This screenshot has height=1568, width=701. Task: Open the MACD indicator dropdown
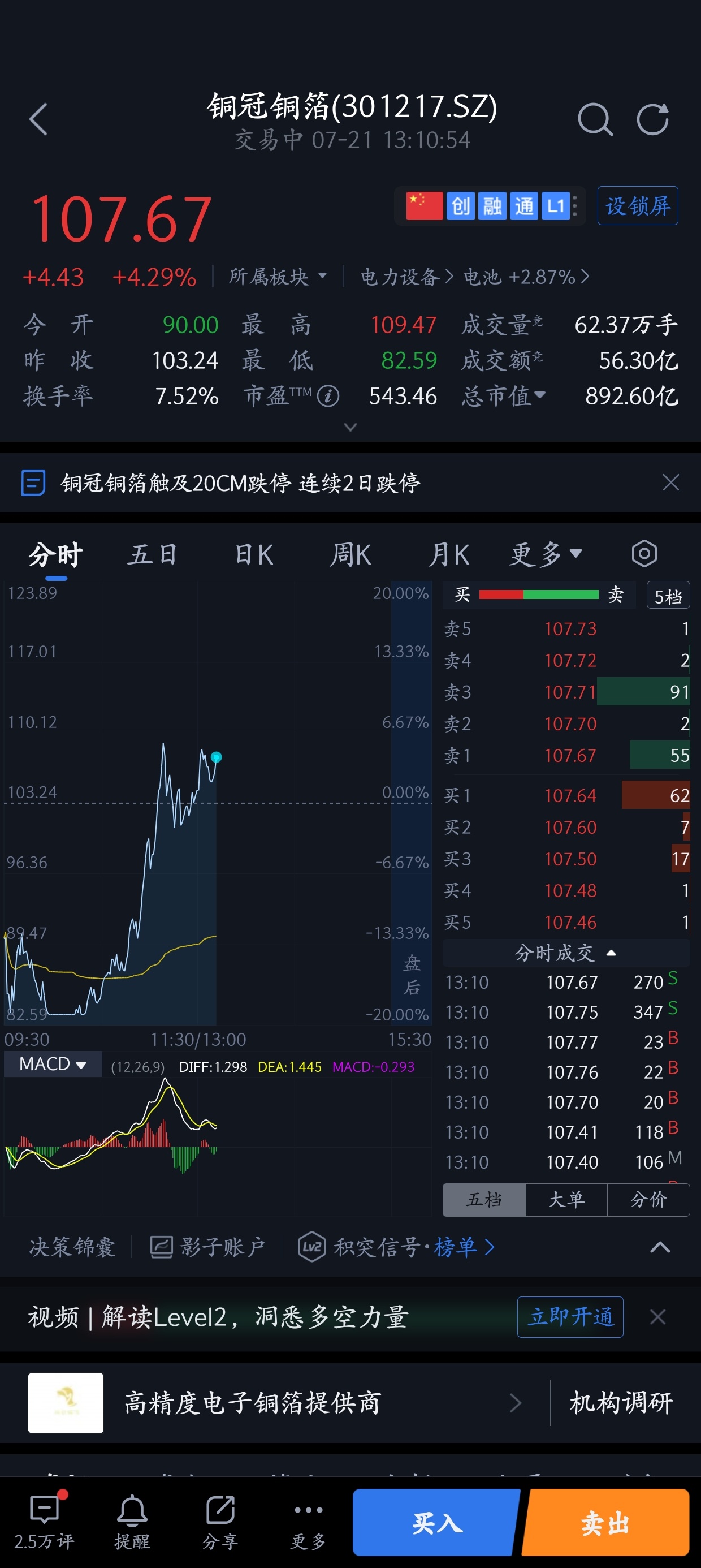click(x=53, y=1064)
